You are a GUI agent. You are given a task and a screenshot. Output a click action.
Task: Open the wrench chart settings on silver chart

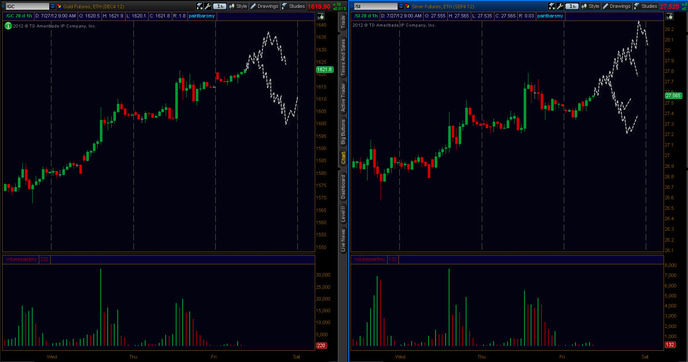coord(559,6)
